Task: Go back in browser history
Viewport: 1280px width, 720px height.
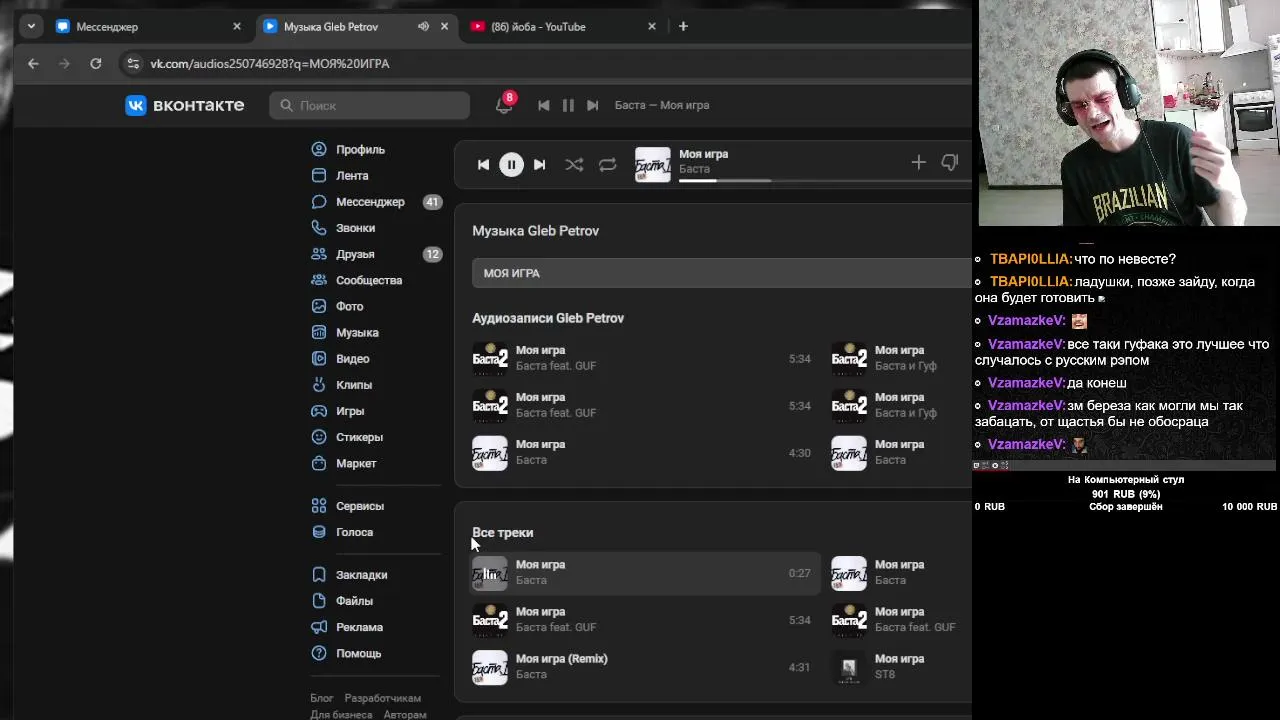Action: tap(33, 63)
